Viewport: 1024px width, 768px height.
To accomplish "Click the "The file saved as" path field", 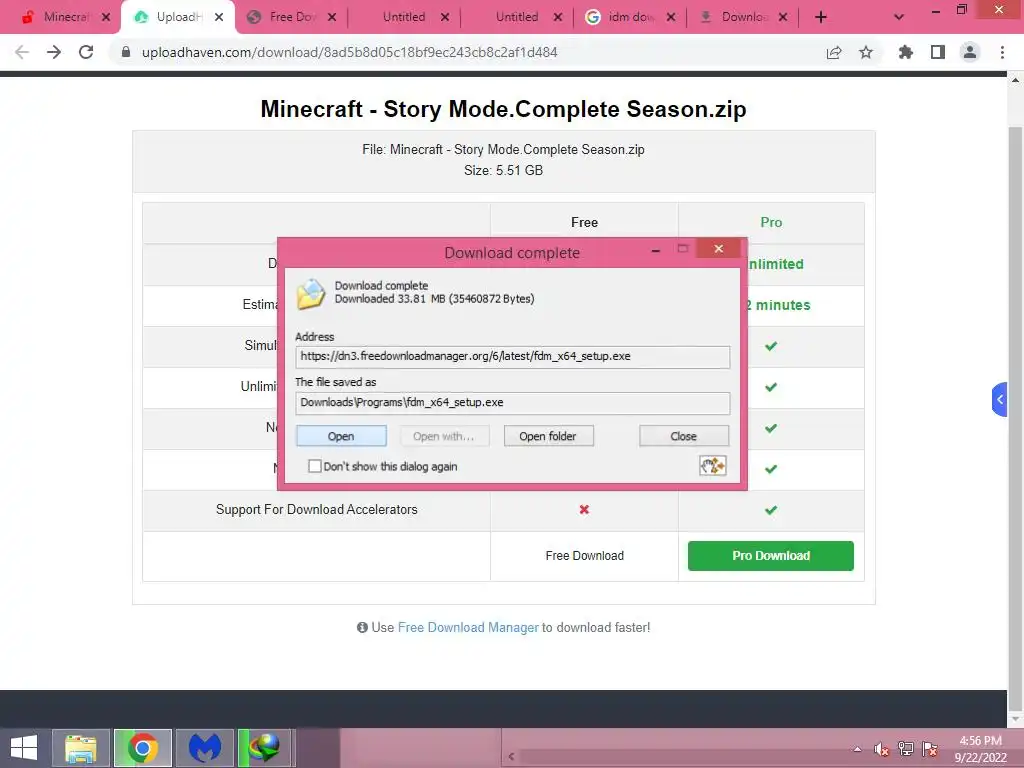I will coord(513,403).
